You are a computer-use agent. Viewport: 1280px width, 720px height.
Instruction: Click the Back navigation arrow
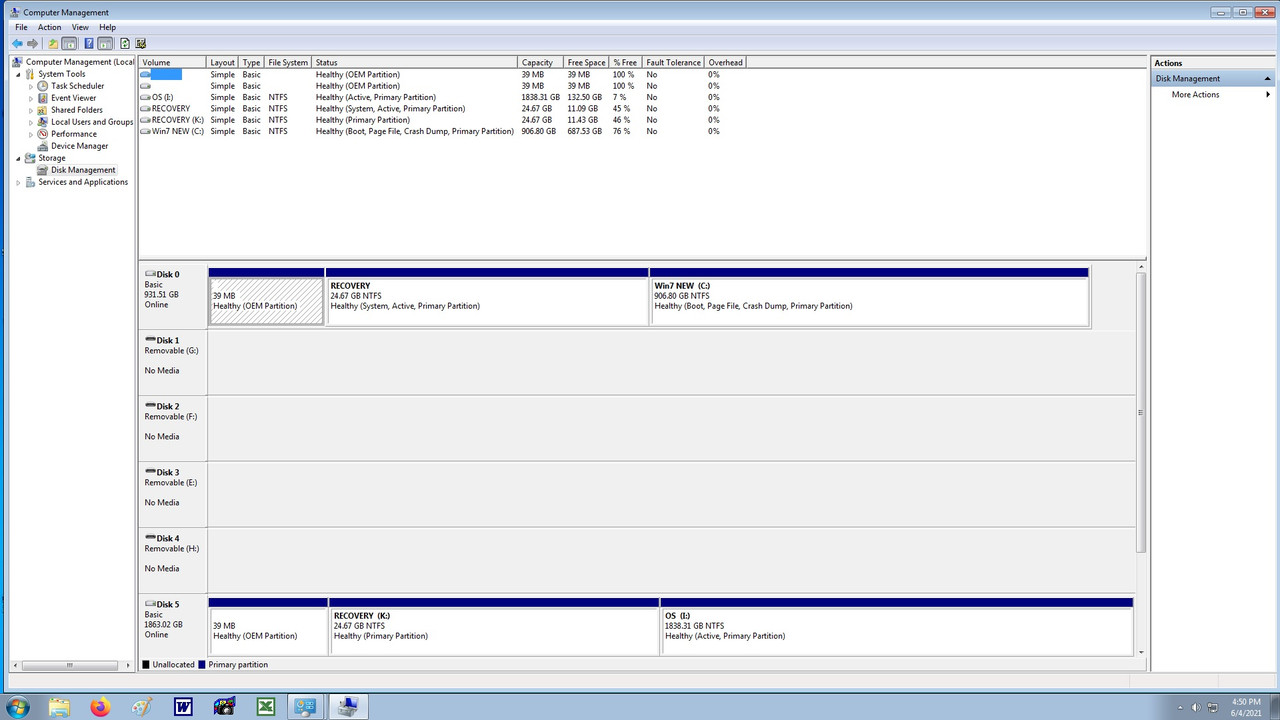point(17,43)
